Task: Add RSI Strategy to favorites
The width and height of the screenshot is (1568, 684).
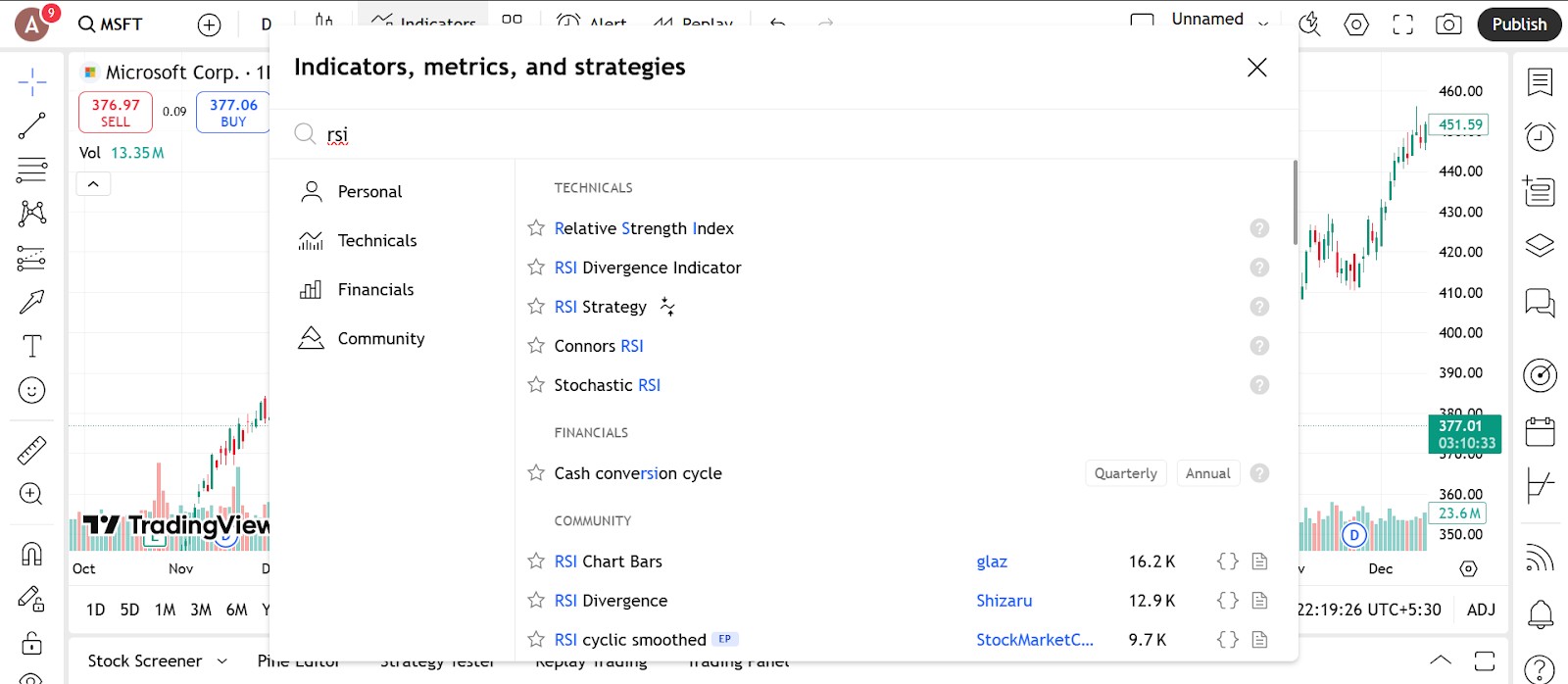Action: (x=536, y=307)
